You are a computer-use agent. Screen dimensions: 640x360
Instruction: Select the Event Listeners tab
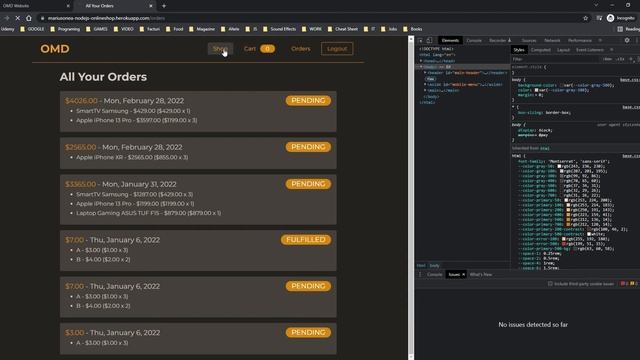click(x=590, y=50)
